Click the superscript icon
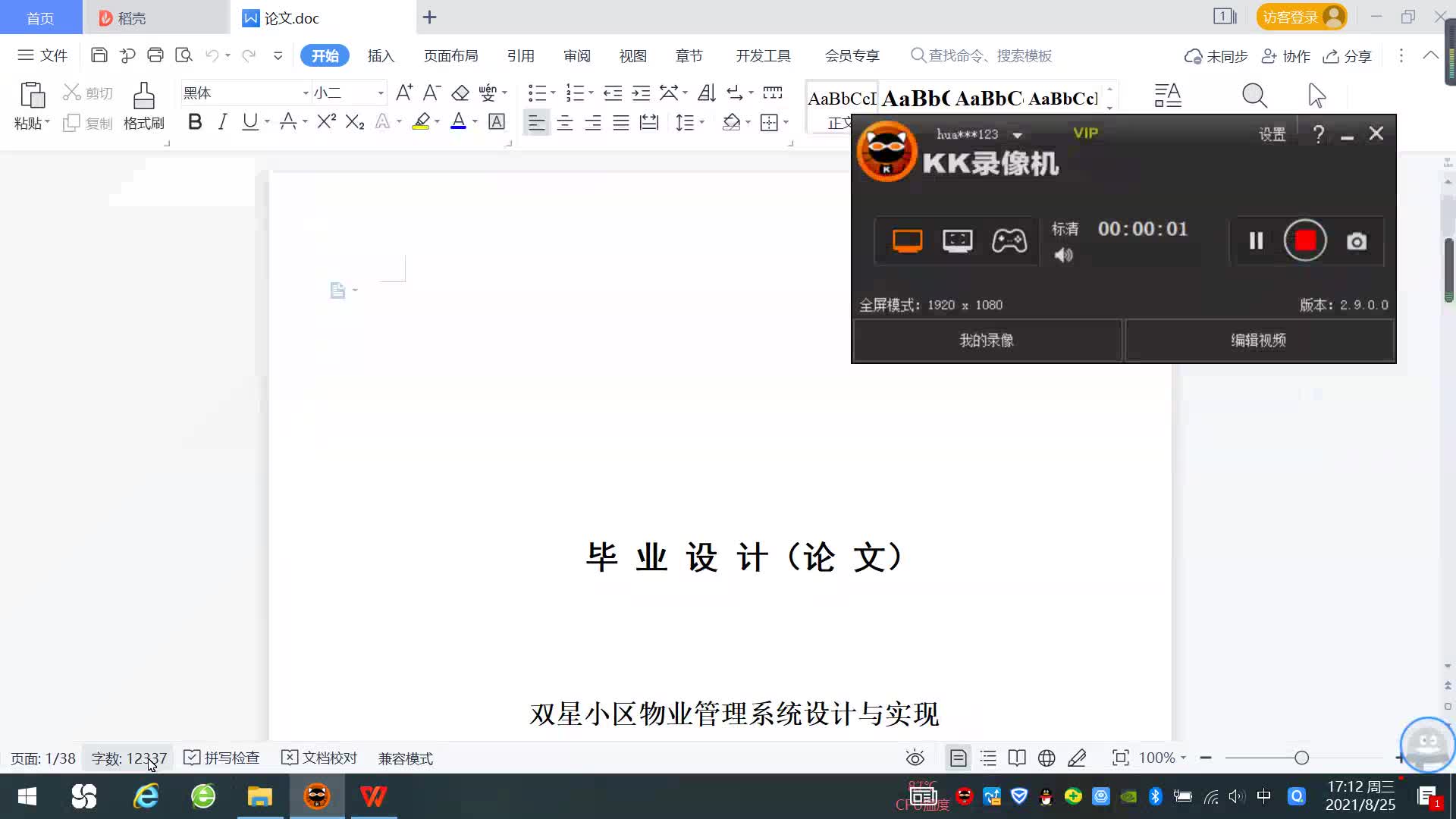The height and width of the screenshot is (819, 1456). 326,122
